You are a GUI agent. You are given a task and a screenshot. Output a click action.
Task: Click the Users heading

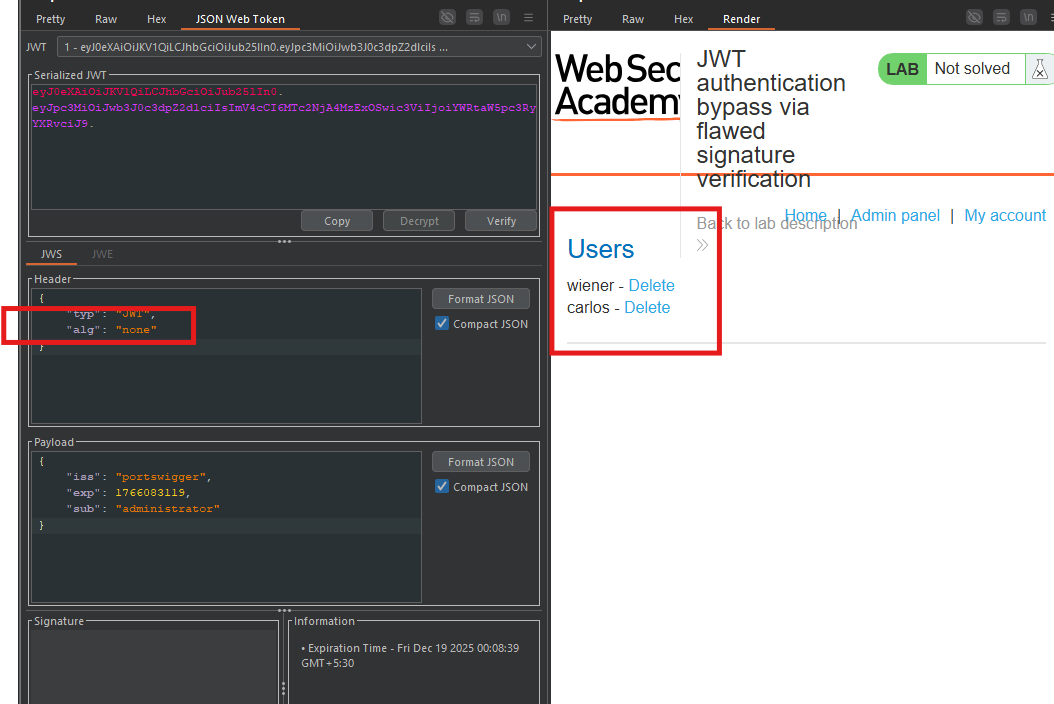click(x=600, y=249)
